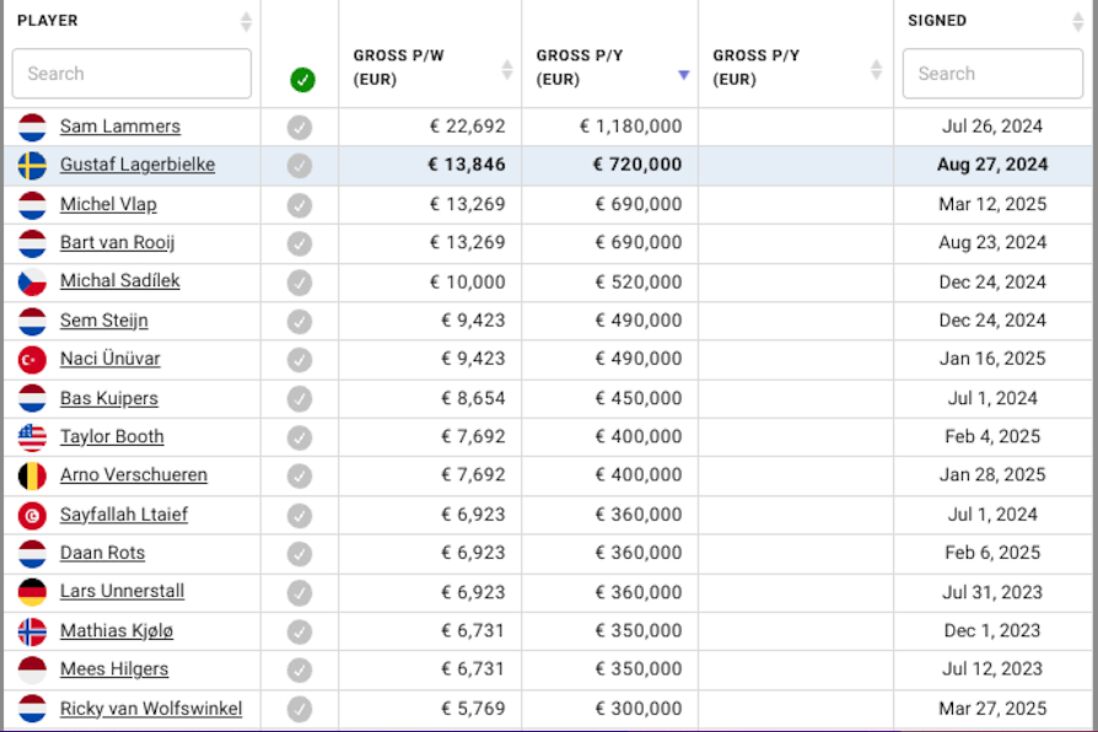Viewport: 1098px width, 732px height.
Task: Click Belgium flag beside Arno Verschueren
Action: pyautogui.click(x=32, y=476)
